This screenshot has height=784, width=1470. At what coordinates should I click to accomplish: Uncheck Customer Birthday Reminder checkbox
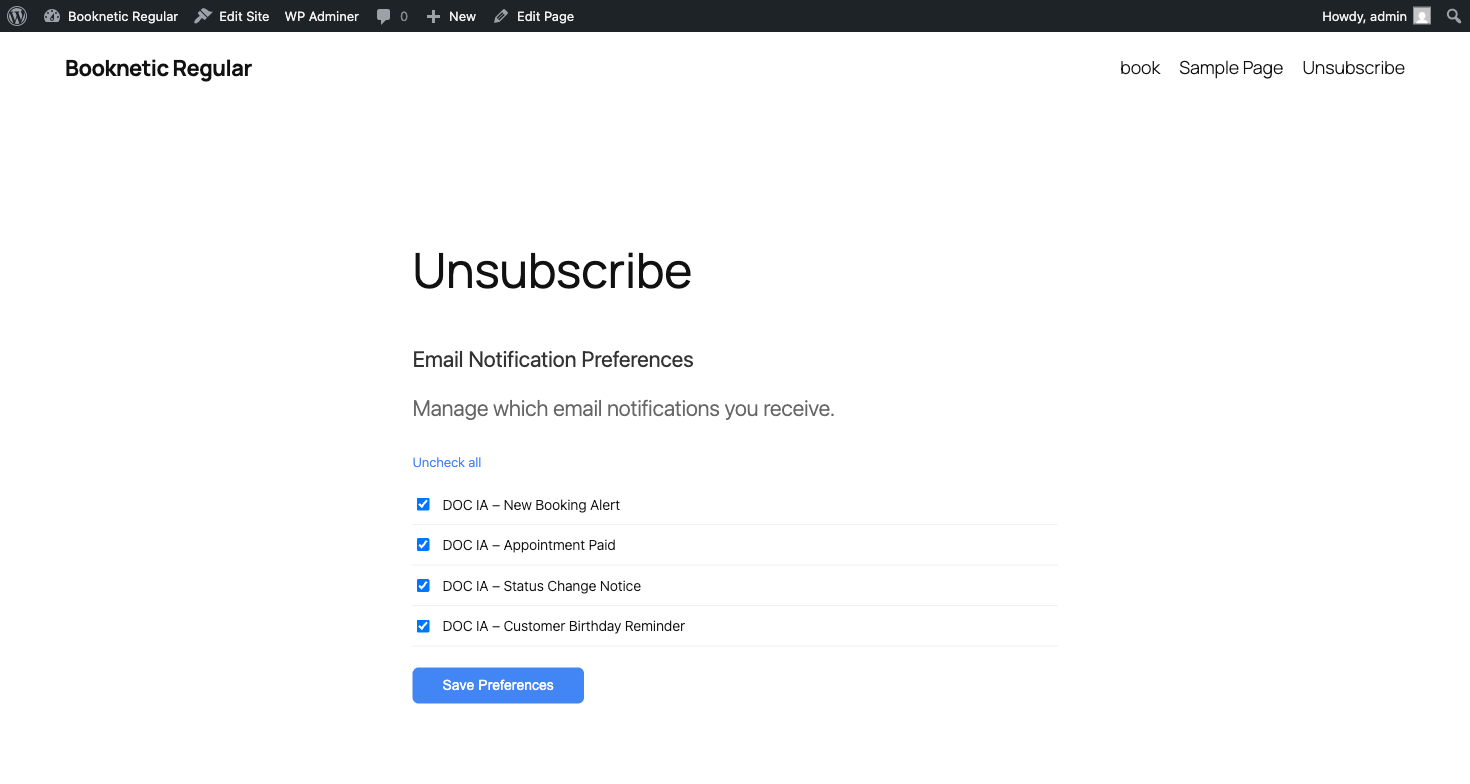coord(423,626)
